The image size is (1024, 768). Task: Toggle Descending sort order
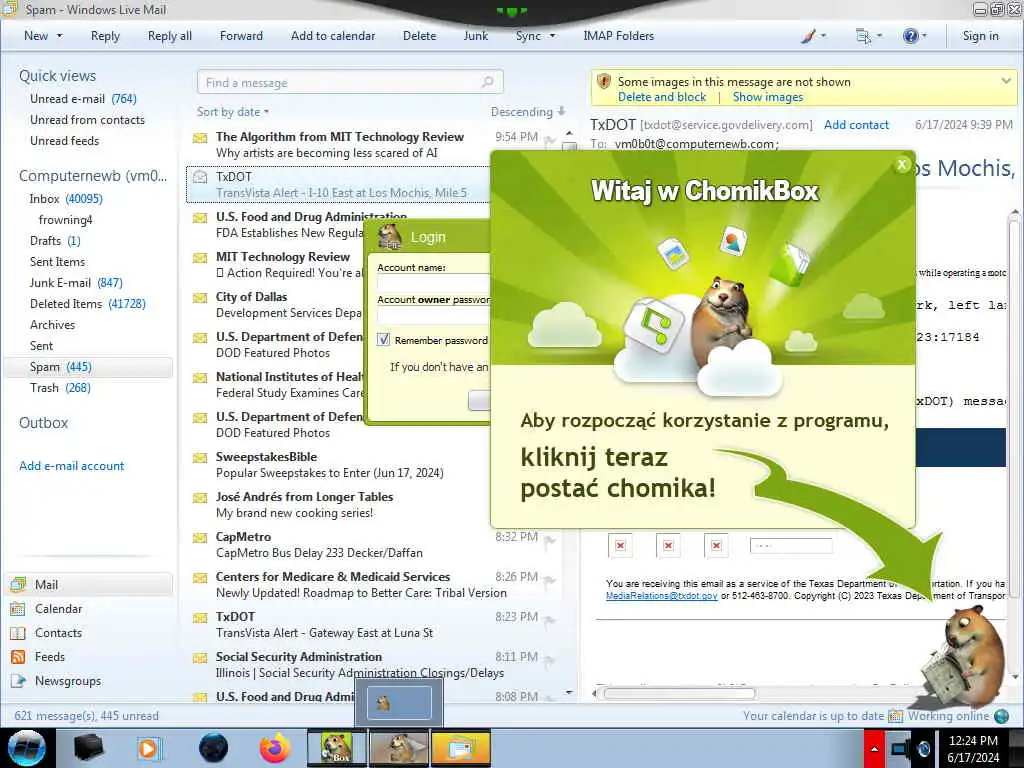tap(528, 112)
